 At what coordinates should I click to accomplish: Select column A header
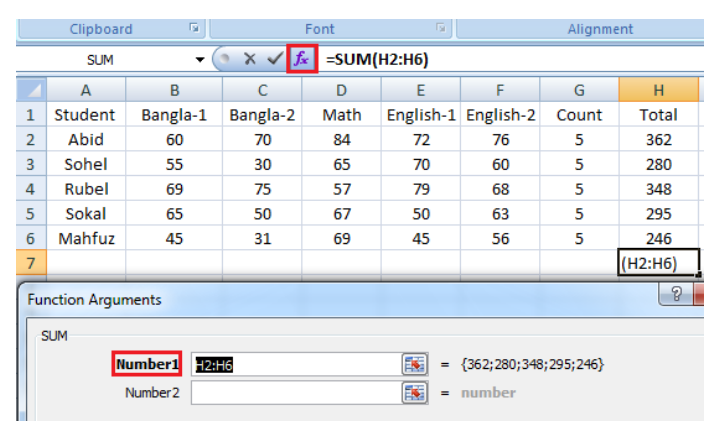click(85, 89)
